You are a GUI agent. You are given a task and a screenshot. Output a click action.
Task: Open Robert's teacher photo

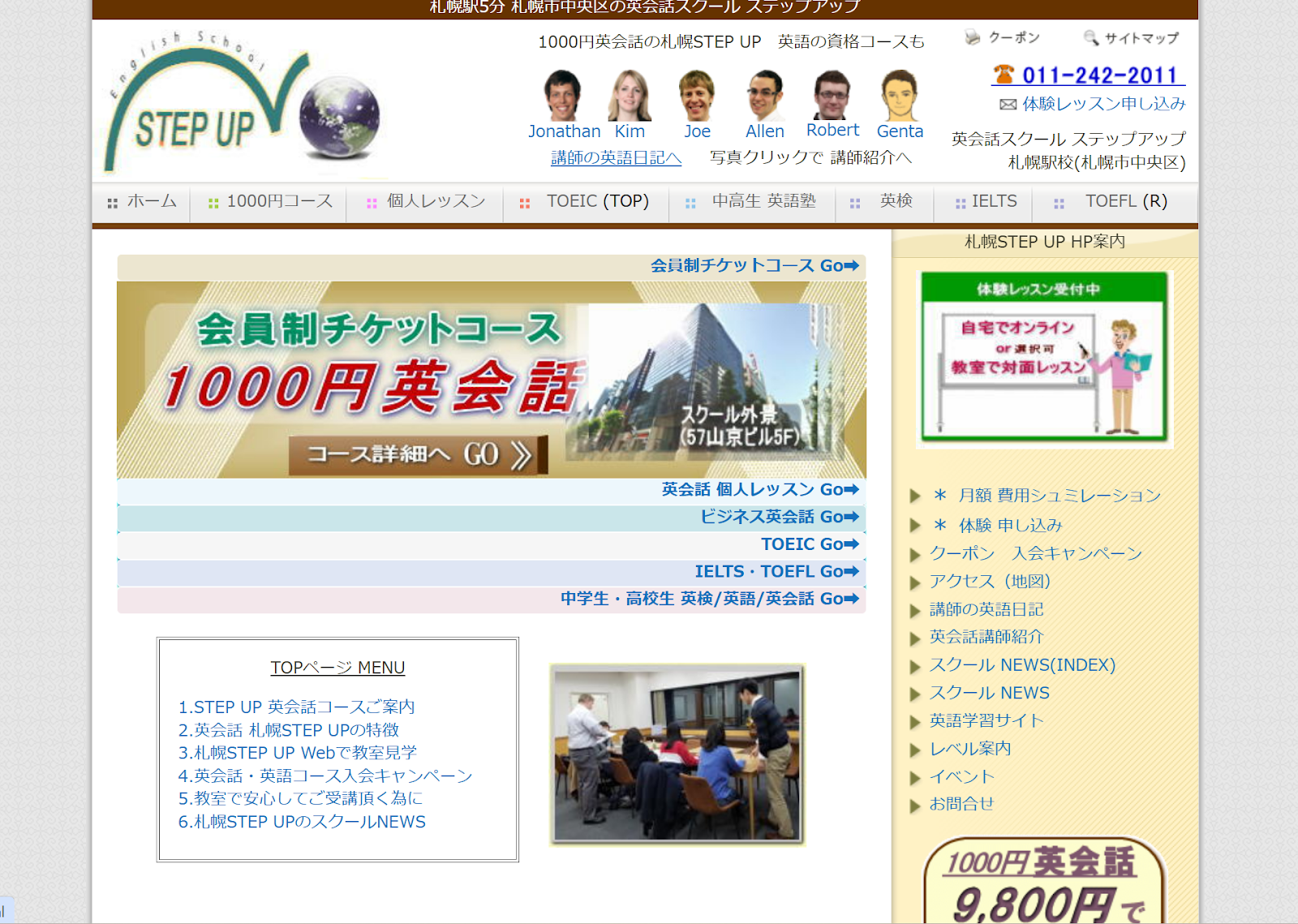point(832,95)
